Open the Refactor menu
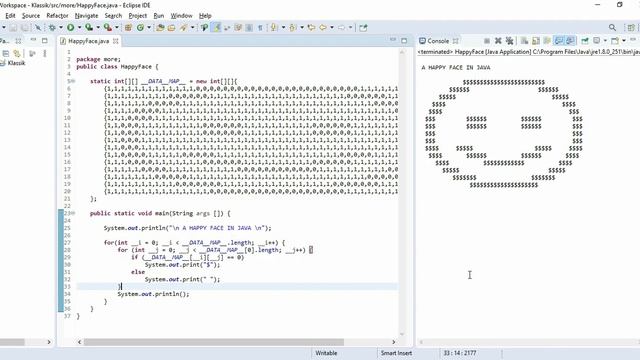The width and height of the screenshot is (640, 360). pos(57,16)
